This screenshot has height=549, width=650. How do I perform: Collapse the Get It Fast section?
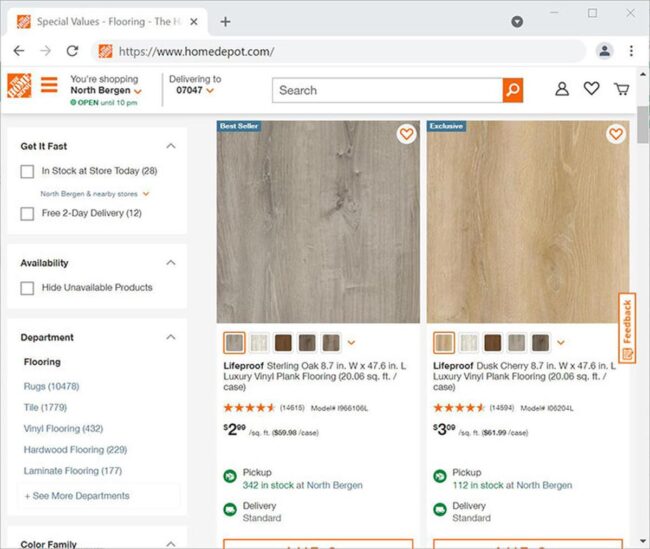click(x=171, y=146)
